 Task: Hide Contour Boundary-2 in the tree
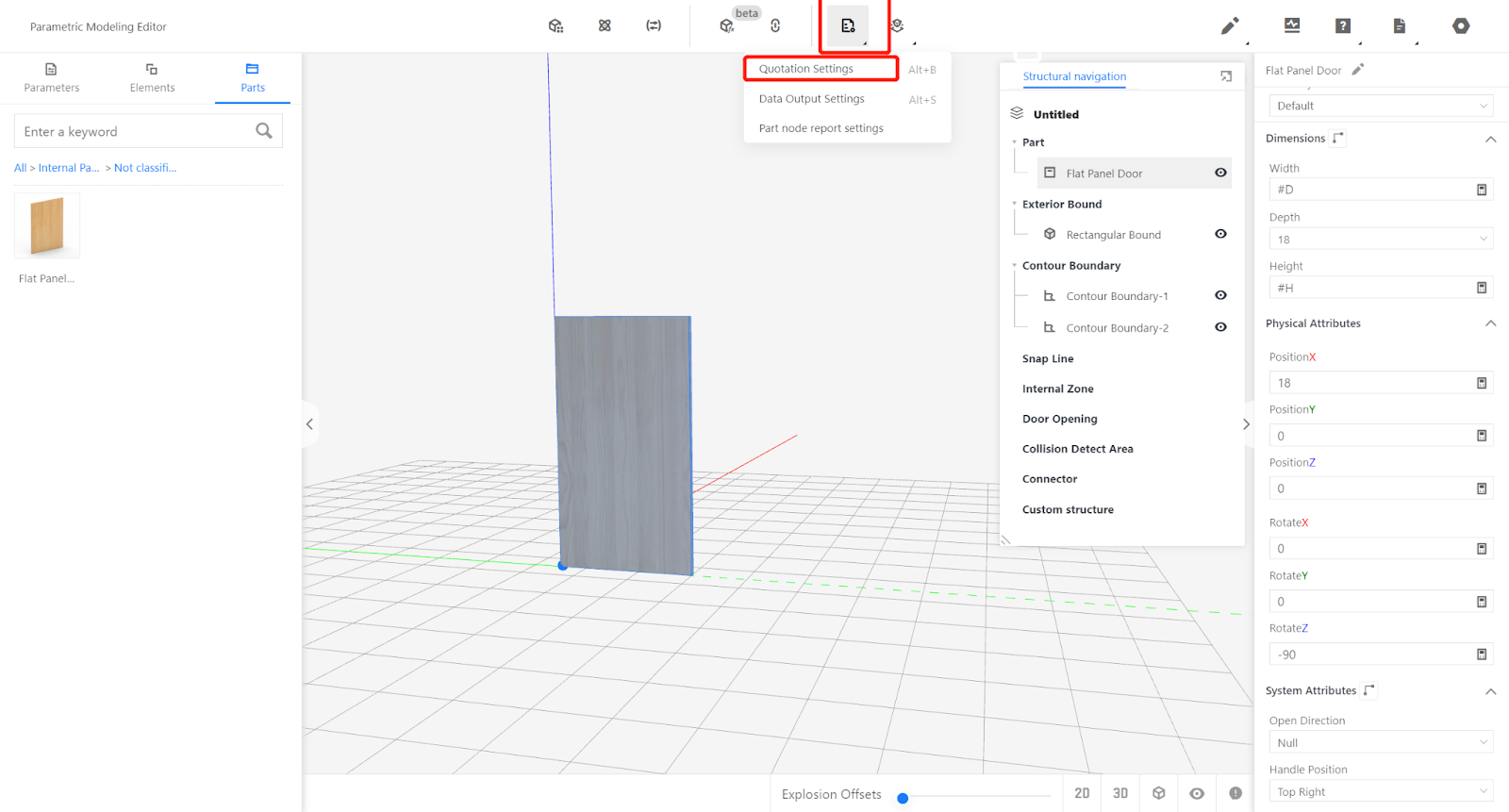(x=1220, y=327)
